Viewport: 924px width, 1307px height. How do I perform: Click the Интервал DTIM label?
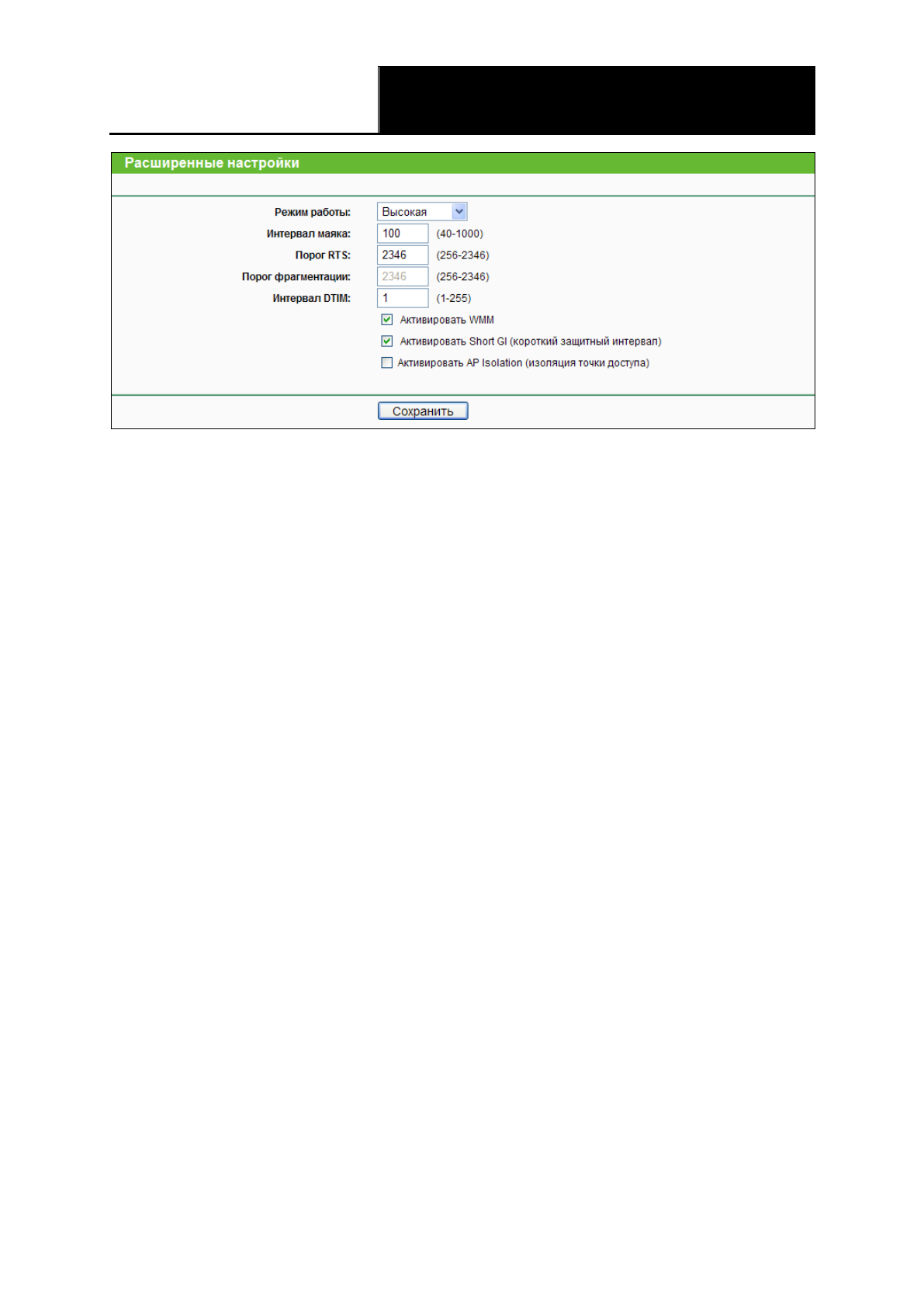click(311, 298)
